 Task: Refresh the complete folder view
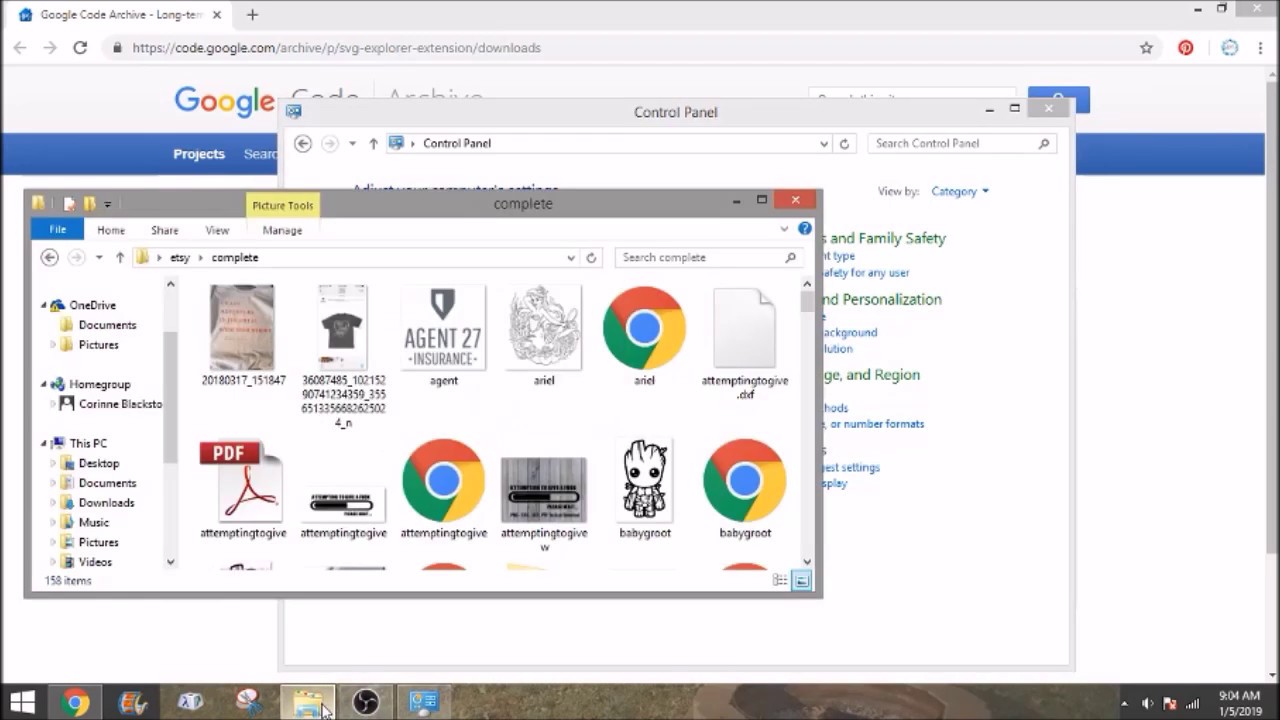pyautogui.click(x=591, y=257)
